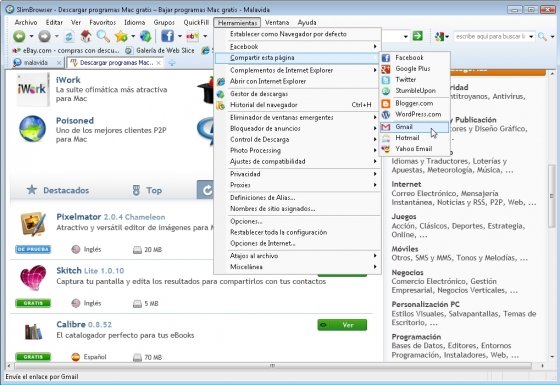Click the Refresh page icon

click(x=69, y=36)
